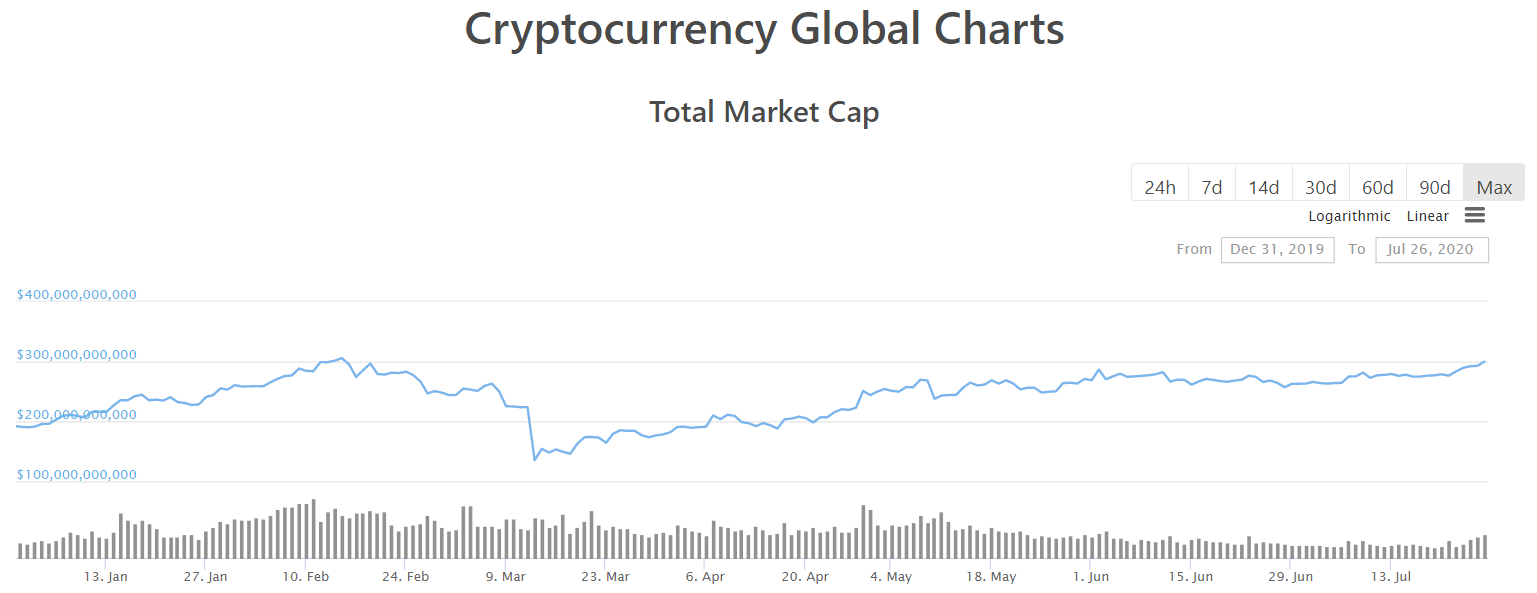Choose the 60d time range
The height and width of the screenshot is (593, 1537).
[1378, 187]
